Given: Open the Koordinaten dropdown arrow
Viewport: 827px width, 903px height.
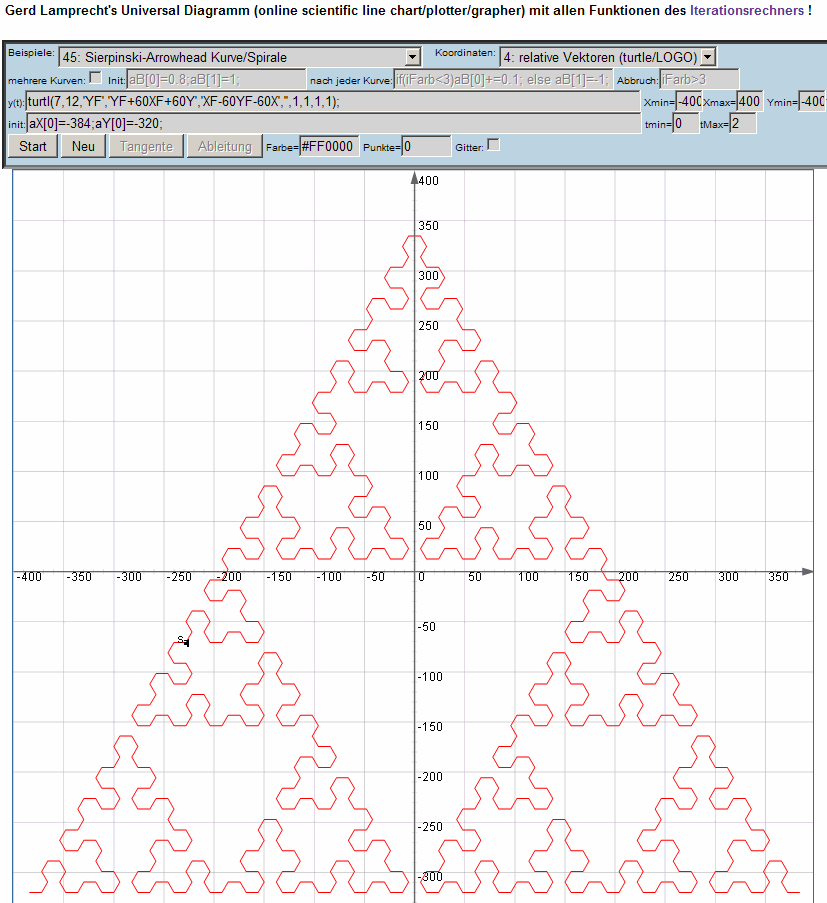Looking at the screenshot, I should (x=708, y=57).
